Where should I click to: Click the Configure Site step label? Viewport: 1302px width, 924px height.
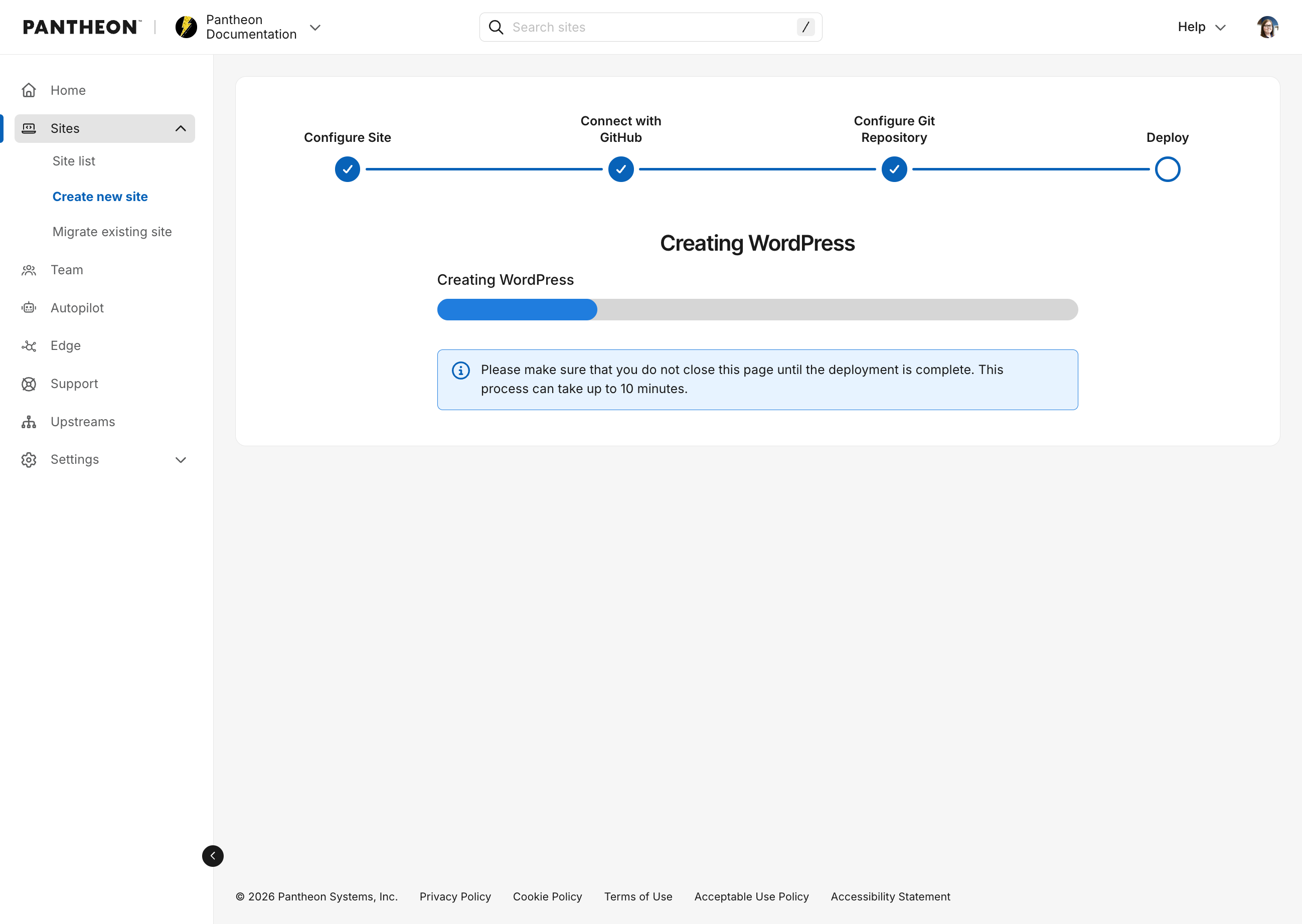[x=348, y=138]
